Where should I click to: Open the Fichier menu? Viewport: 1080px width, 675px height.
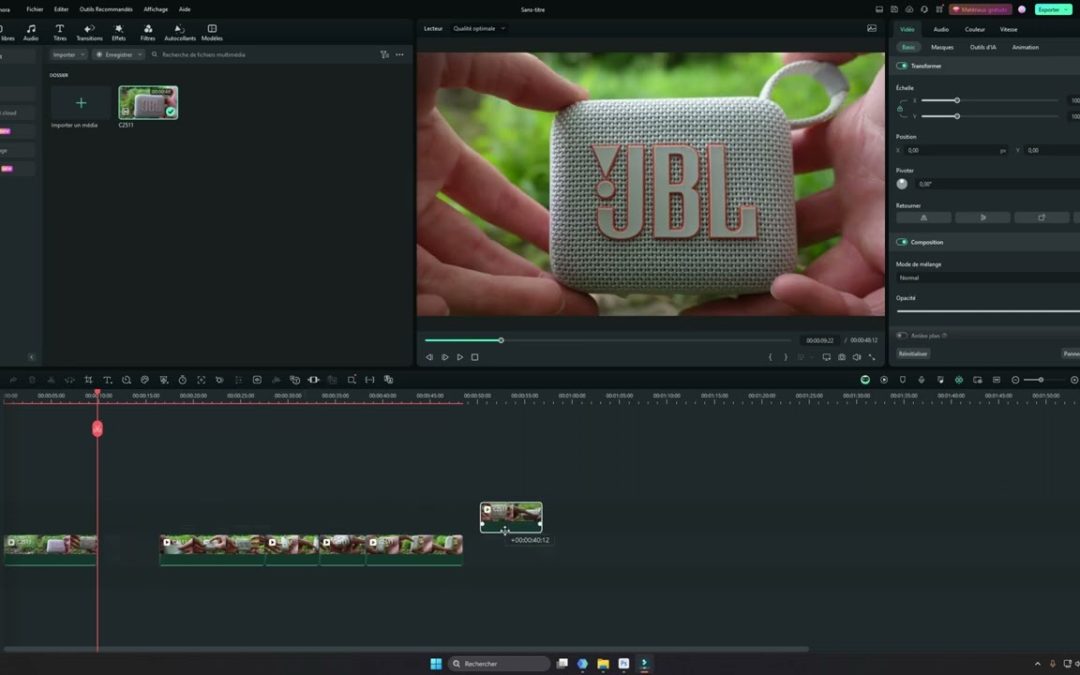click(x=34, y=10)
